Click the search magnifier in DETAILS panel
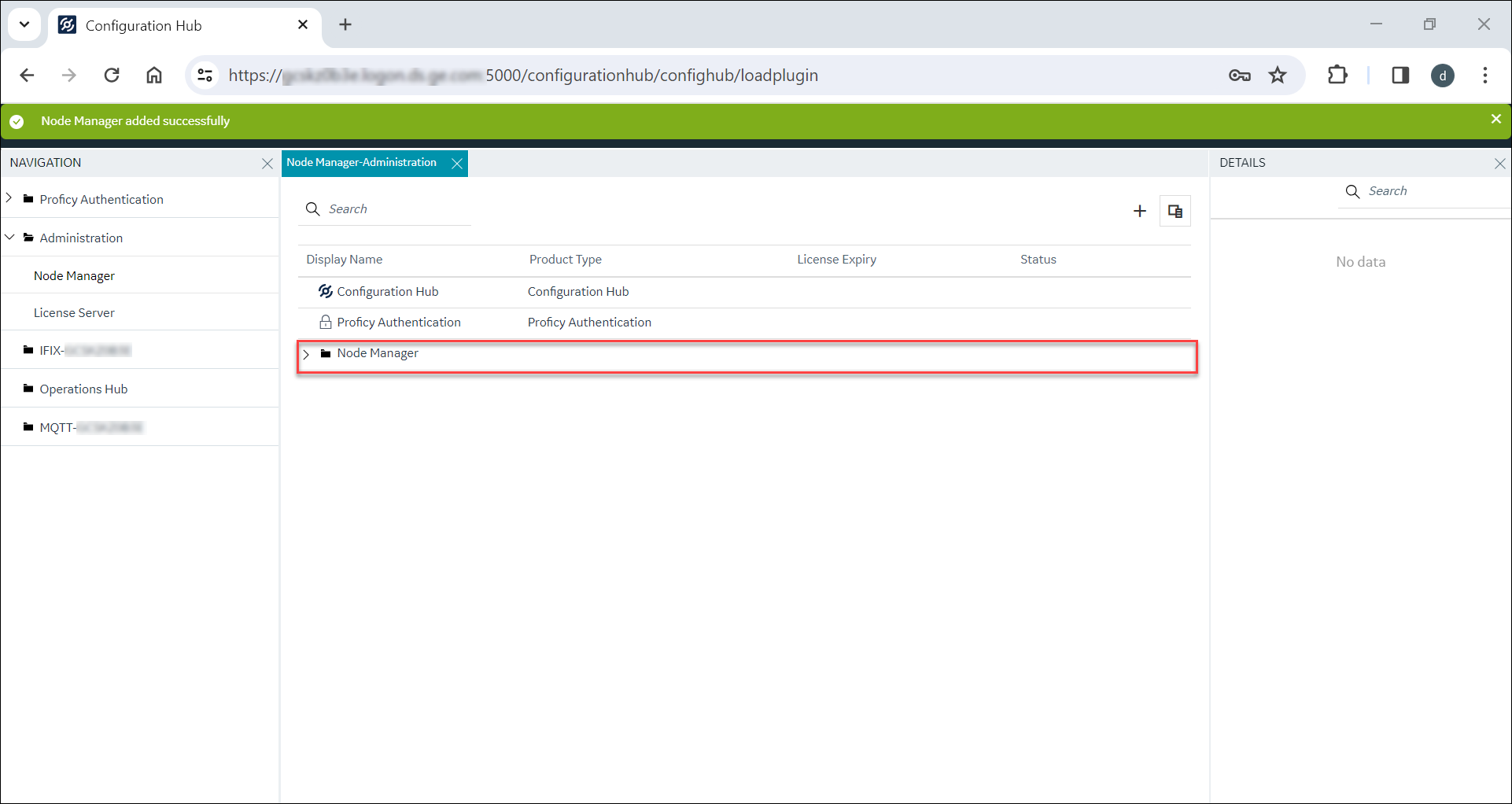This screenshot has height=804, width=1512. (1353, 191)
